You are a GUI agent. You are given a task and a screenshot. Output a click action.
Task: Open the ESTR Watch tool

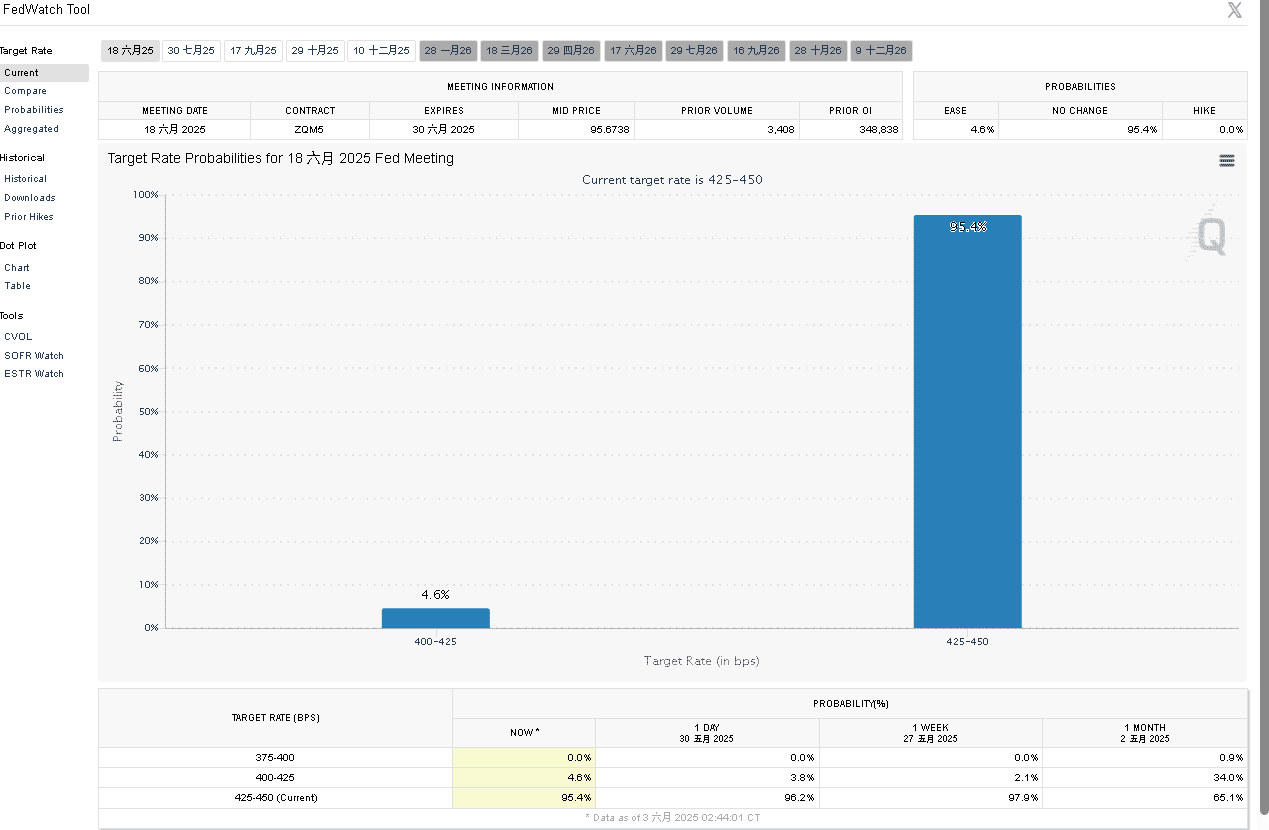coord(33,374)
